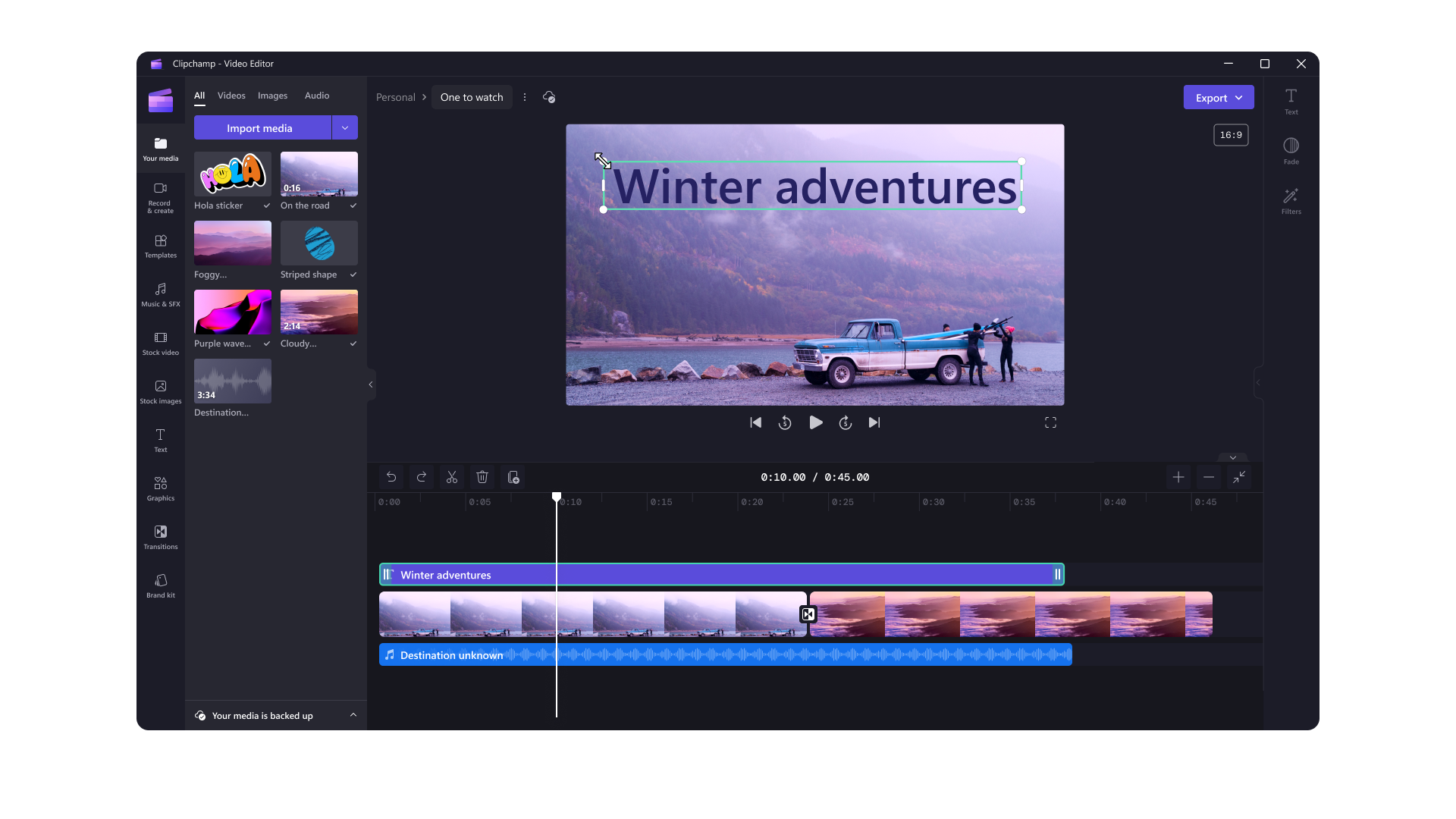Click the Filters icon in properties
This screenshot has height=819, width=1456.
point(1291,200)
